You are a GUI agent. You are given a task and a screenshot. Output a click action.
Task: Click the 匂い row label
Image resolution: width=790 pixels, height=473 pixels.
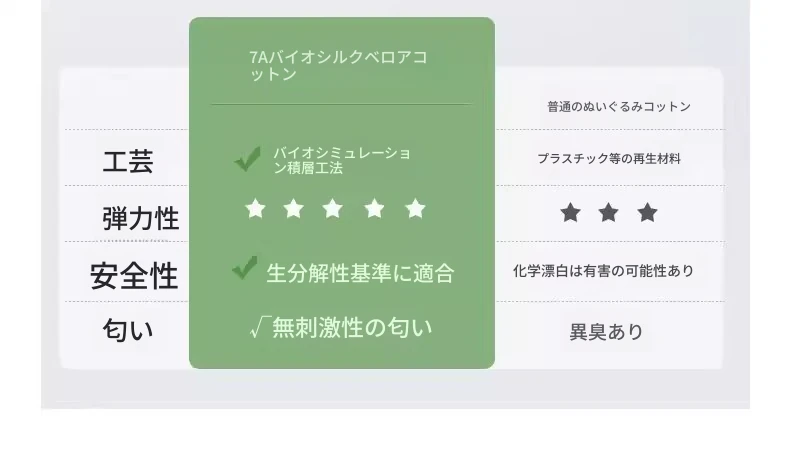coord(128,330)
